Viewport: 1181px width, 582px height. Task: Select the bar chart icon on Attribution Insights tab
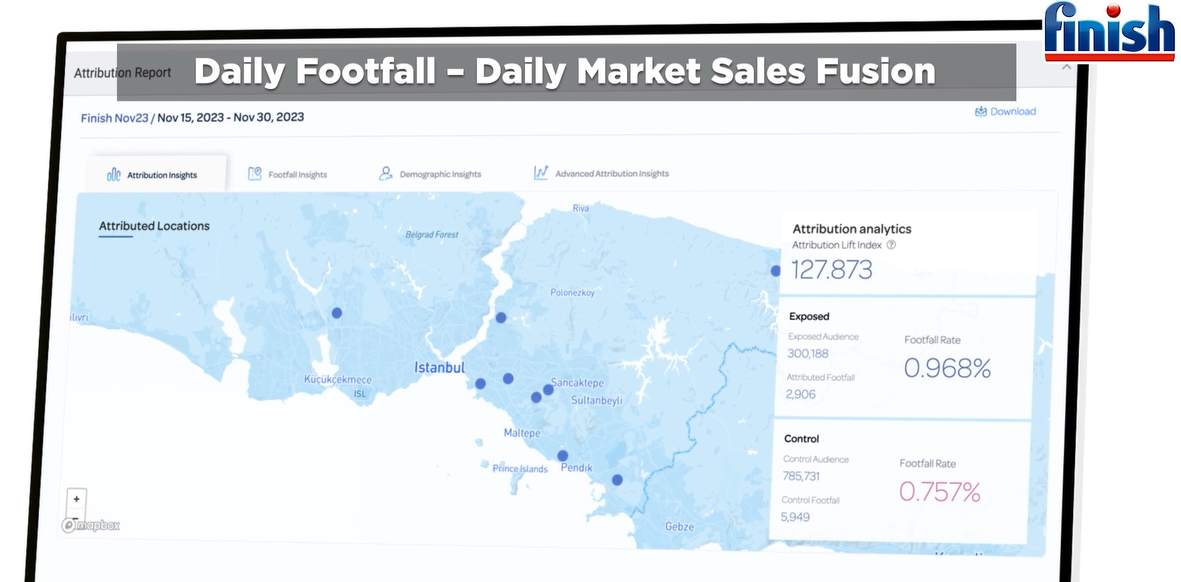(x=115, y=173)
